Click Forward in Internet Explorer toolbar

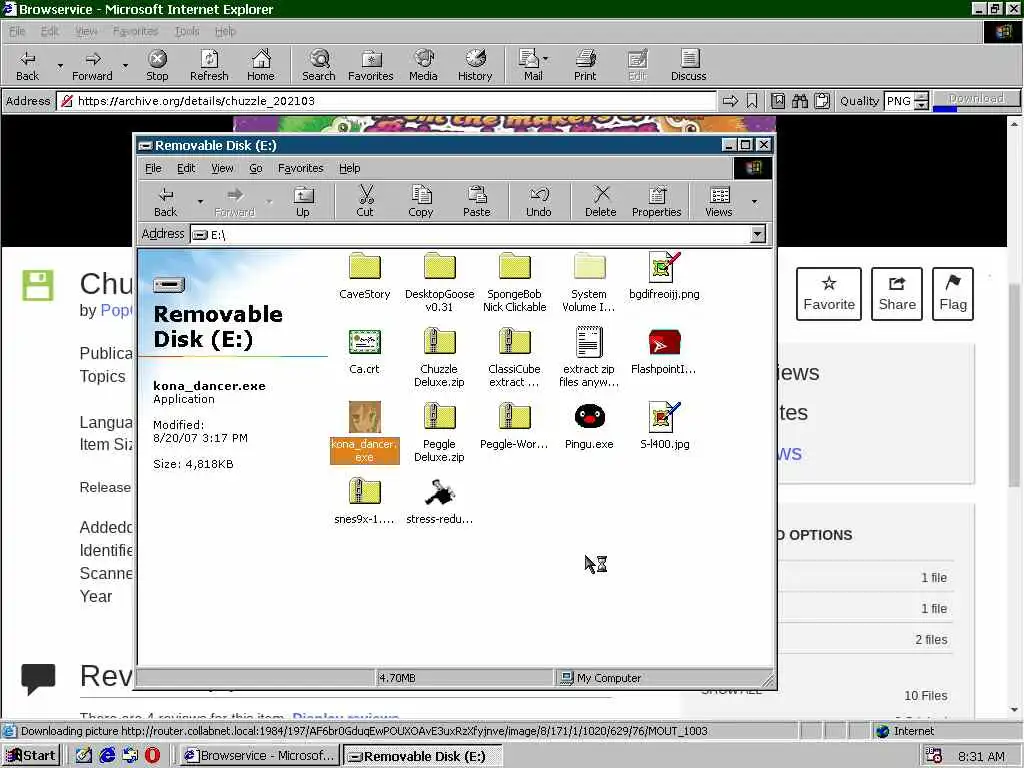pyautogui.click(x=92, y=65)
